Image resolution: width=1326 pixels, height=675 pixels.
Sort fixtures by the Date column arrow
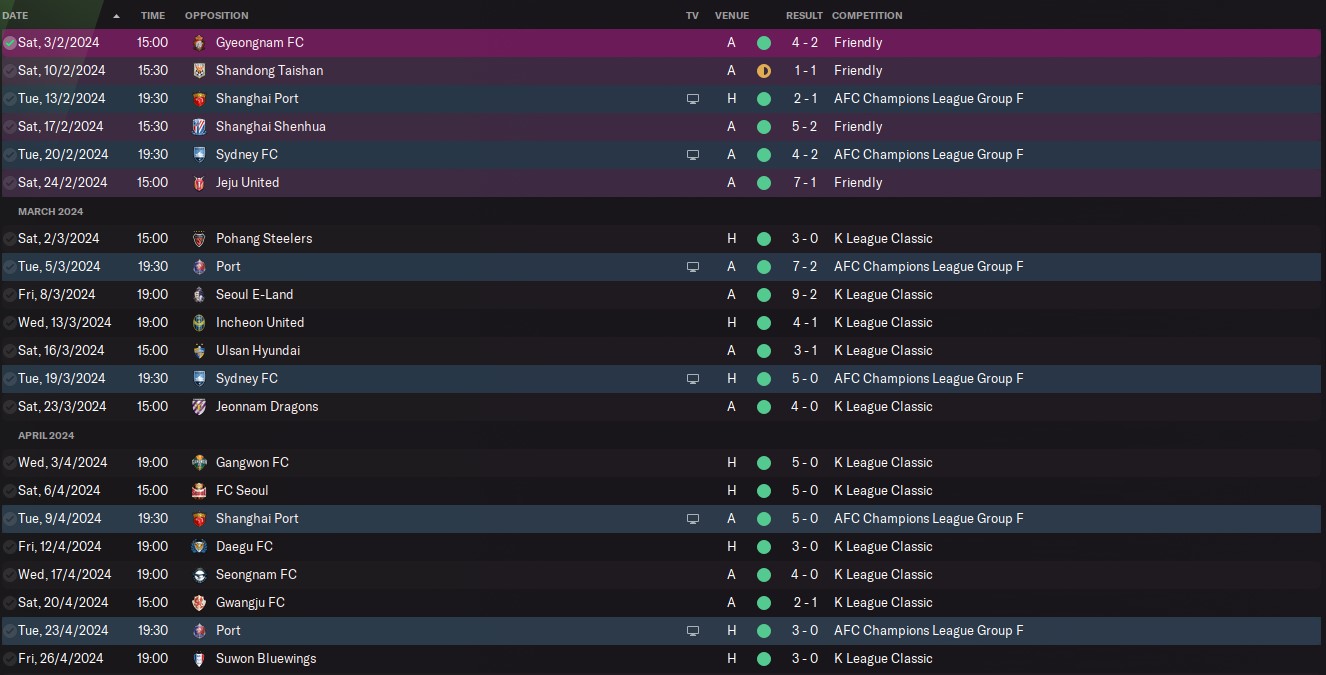[x=116, y=16]
